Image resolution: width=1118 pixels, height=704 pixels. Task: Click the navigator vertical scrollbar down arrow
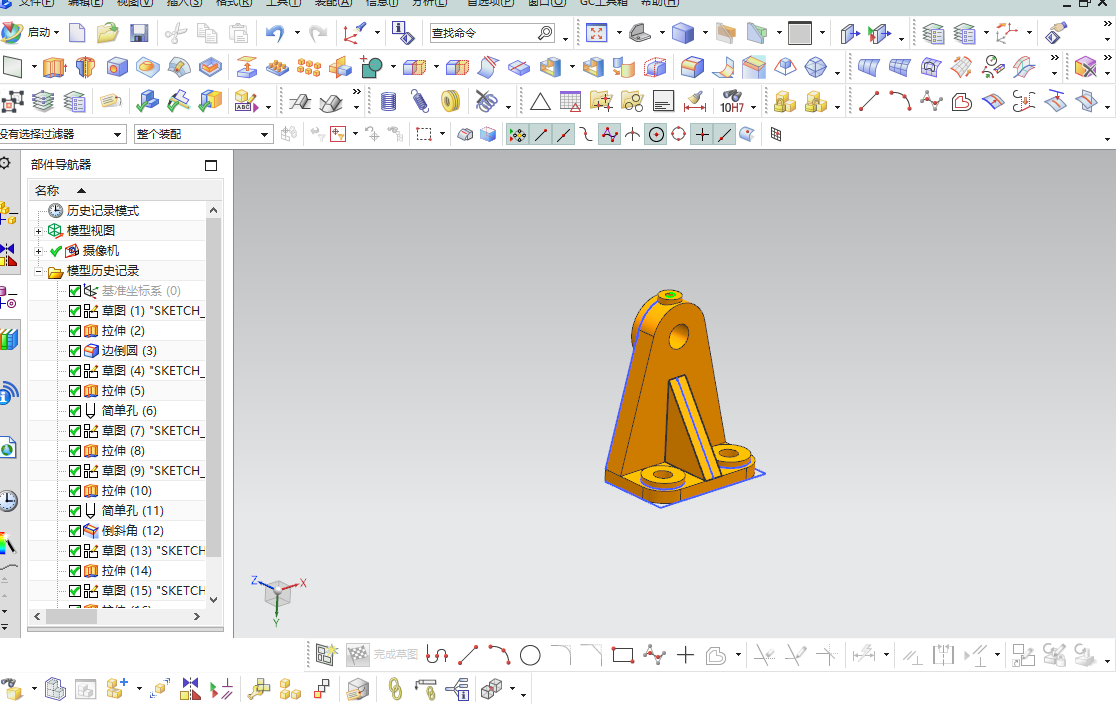tap(213, 600)
